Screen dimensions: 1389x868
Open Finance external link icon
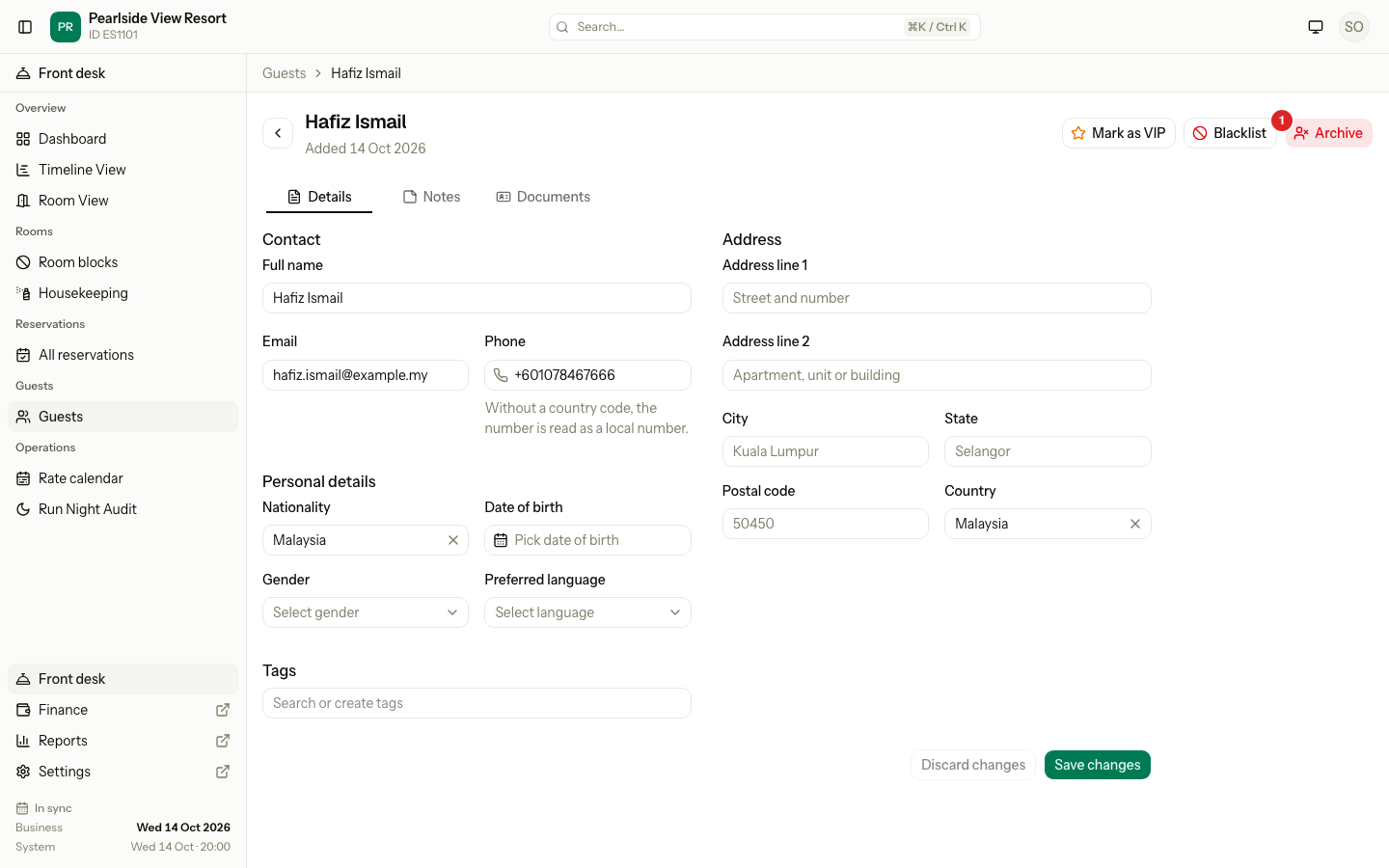(223, 710)
